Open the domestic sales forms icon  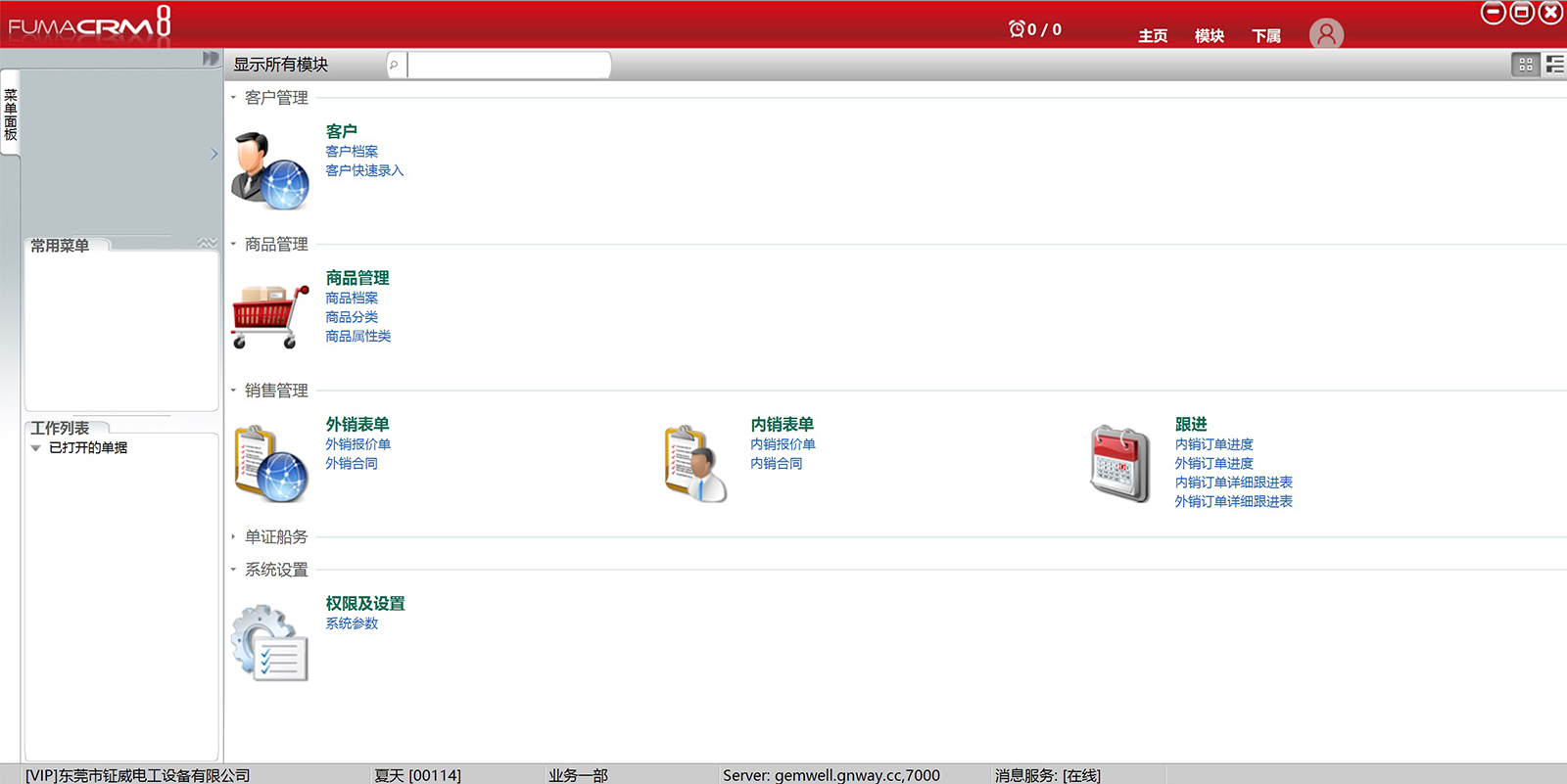(695, 463)
